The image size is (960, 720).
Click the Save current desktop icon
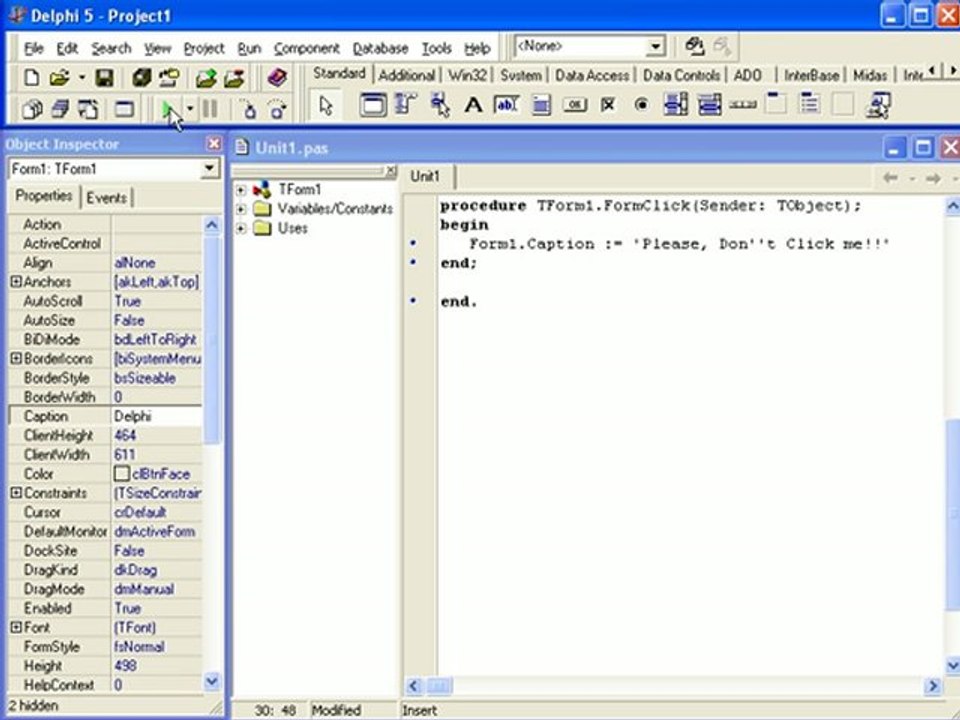694,47
